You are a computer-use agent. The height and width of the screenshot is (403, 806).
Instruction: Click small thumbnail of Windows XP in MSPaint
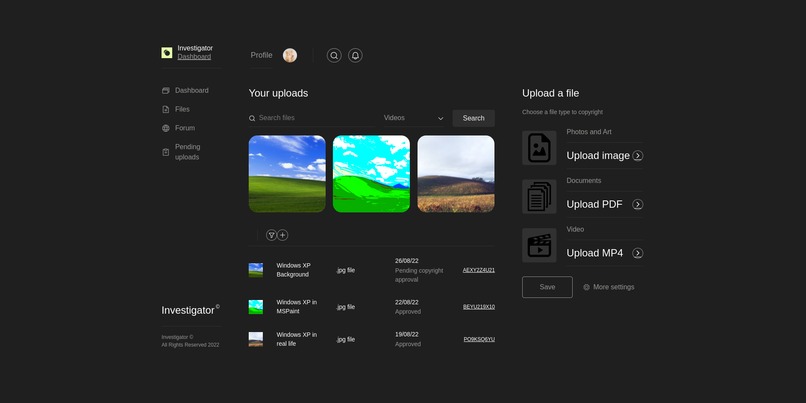(256, 307)
